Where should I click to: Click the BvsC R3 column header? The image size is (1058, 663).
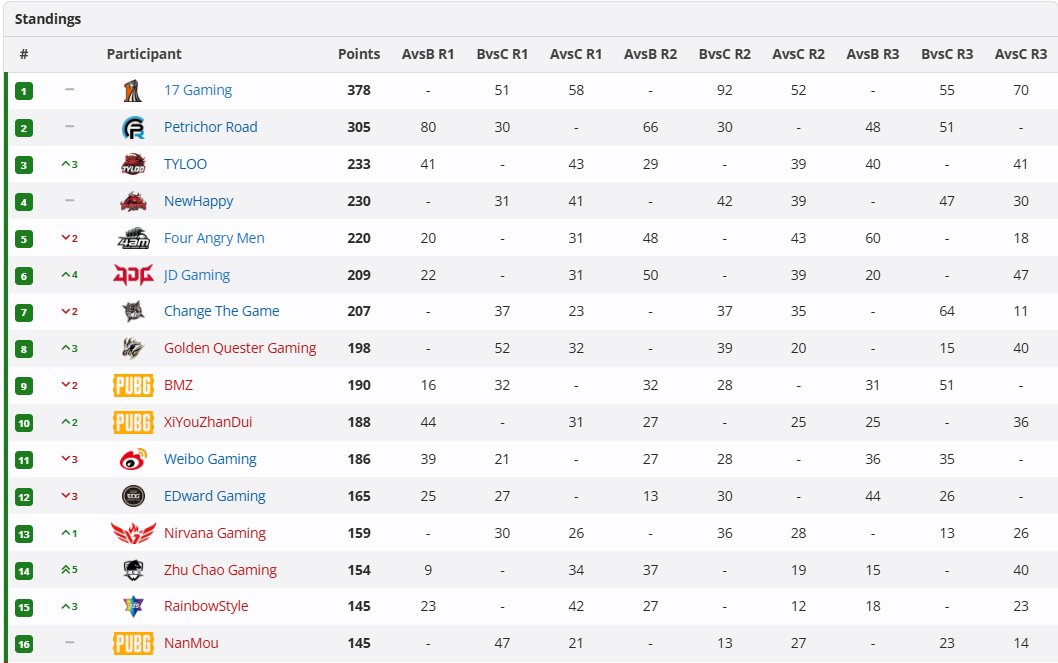click(947, 54)
